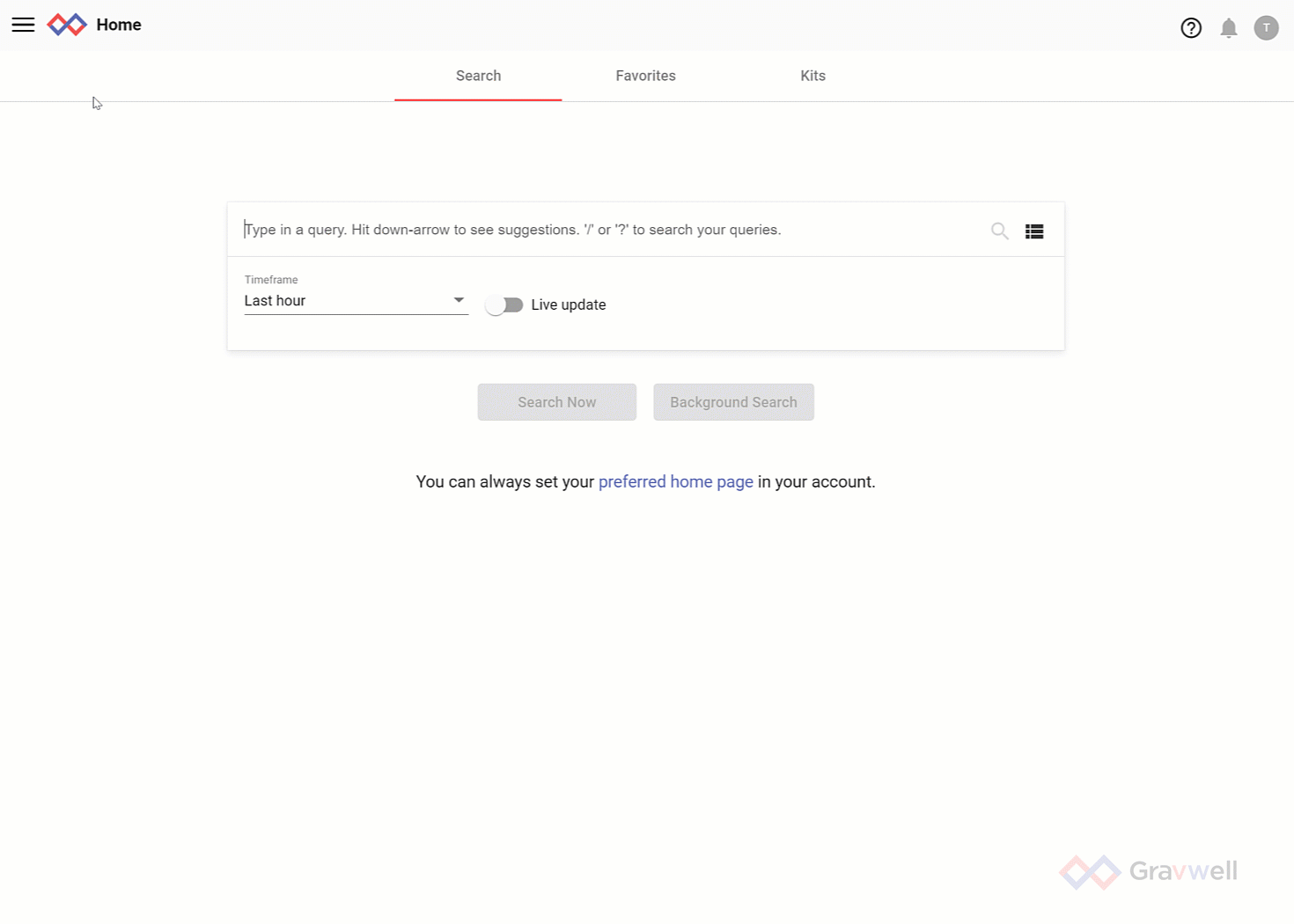Click the Gravwell logo in the header
1294x924 pixels.
67,25
